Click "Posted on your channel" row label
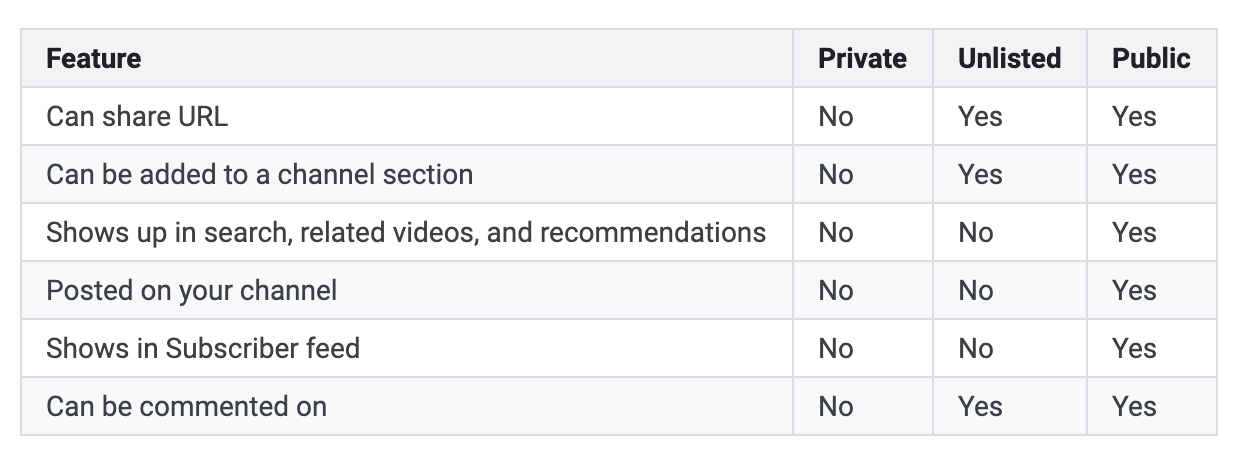Image resolution: width=1234 pixels, height=452 pixels. pyautogui.click(x=191, y=290)
